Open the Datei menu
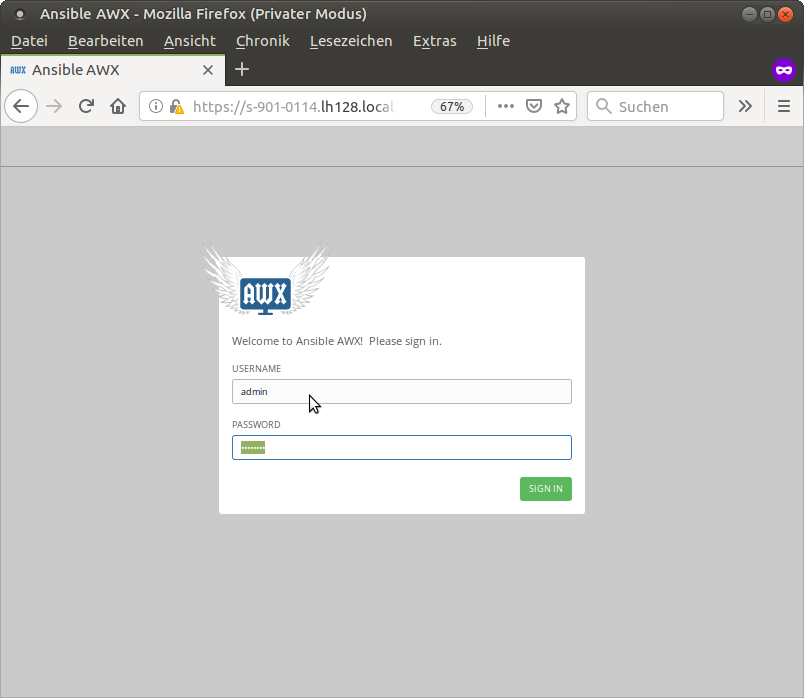The height and width of the screenshot is (698, 804). pos(29,41)
